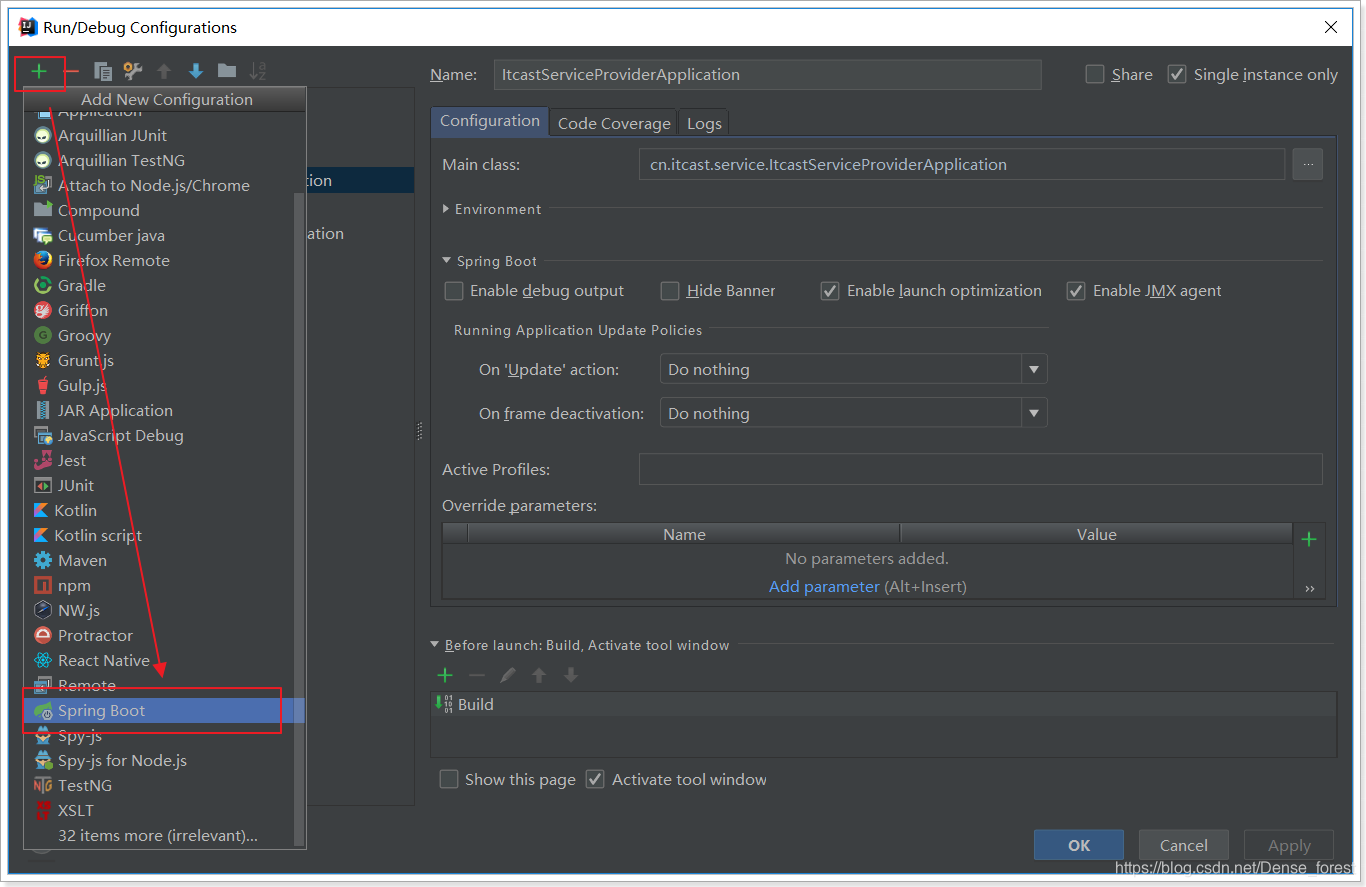Choose JAR Application in the list
This screenshot has height=887, width=1366.
click(159, 411)
